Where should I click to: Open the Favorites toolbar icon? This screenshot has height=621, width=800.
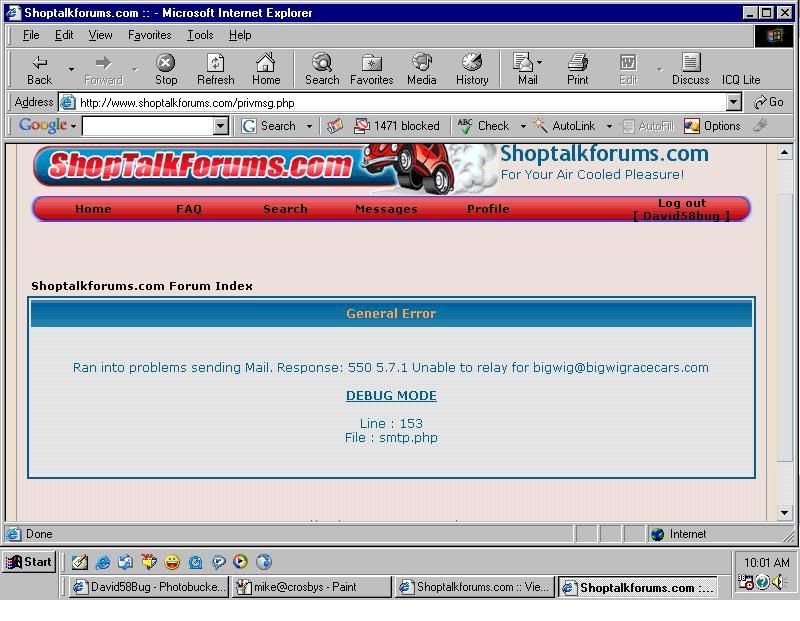point(371,64)
